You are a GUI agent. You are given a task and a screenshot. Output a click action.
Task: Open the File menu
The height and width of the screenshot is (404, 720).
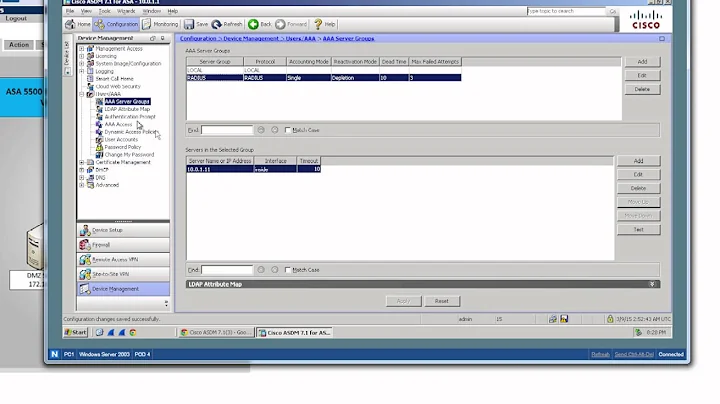click(x=70, y=11)
